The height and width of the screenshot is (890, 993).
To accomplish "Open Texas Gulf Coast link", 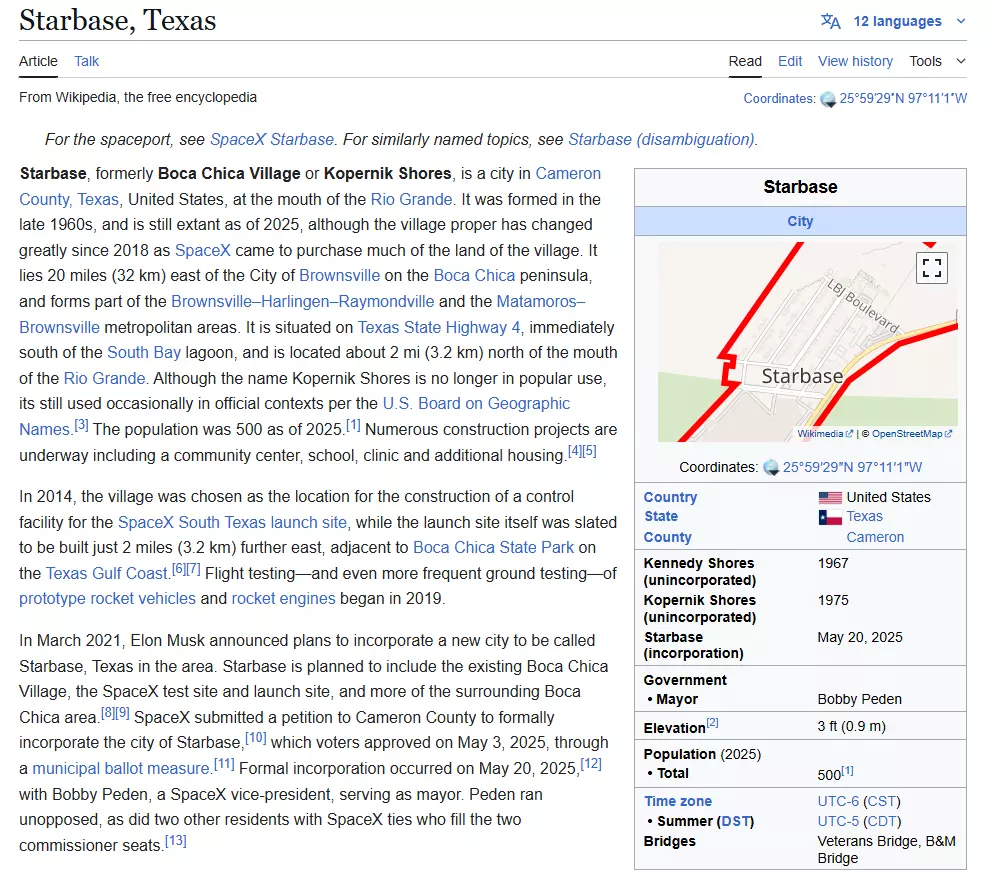I will click(x=106, y=573).
